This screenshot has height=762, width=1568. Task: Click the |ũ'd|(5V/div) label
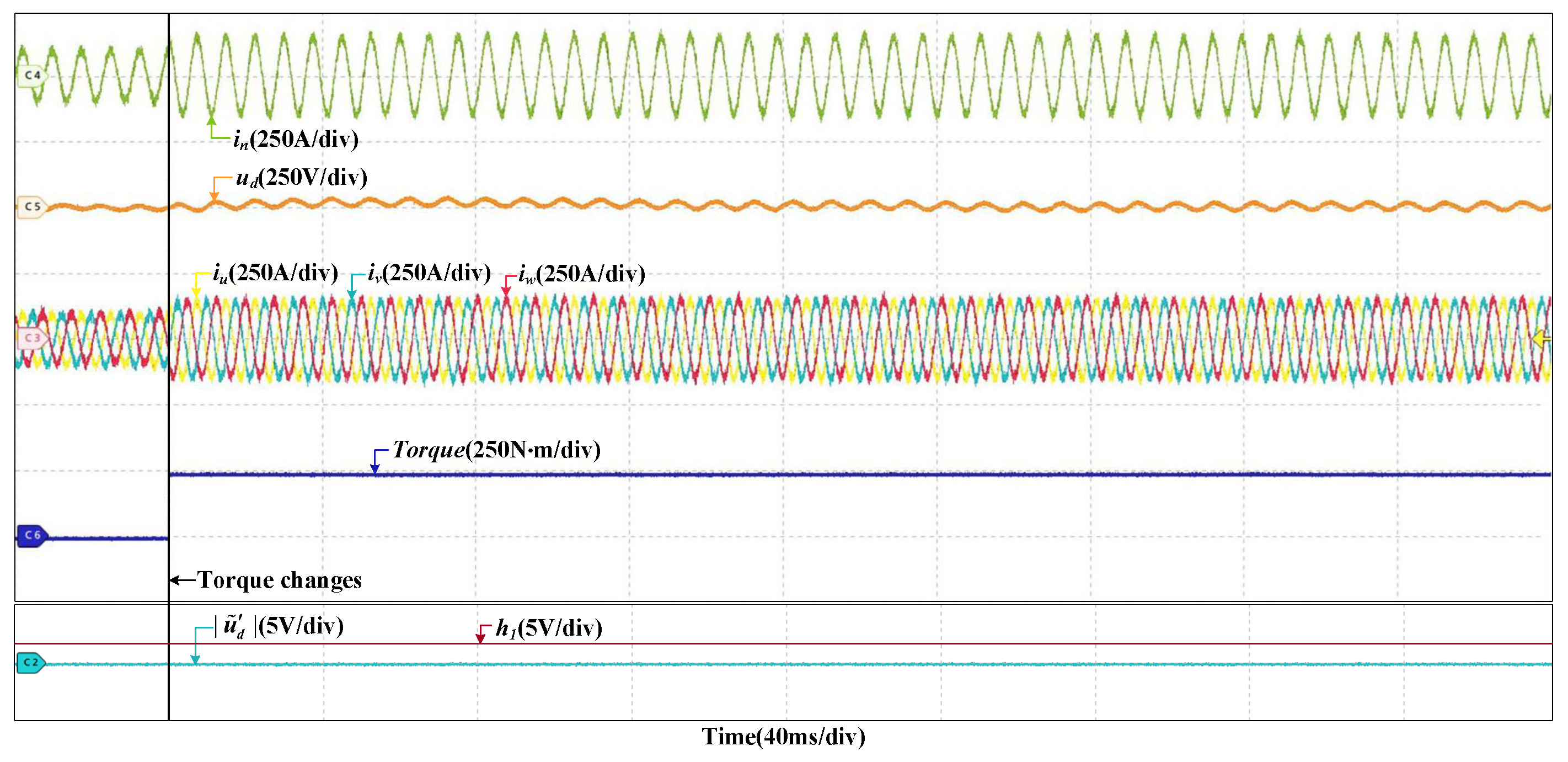[280, 626]
